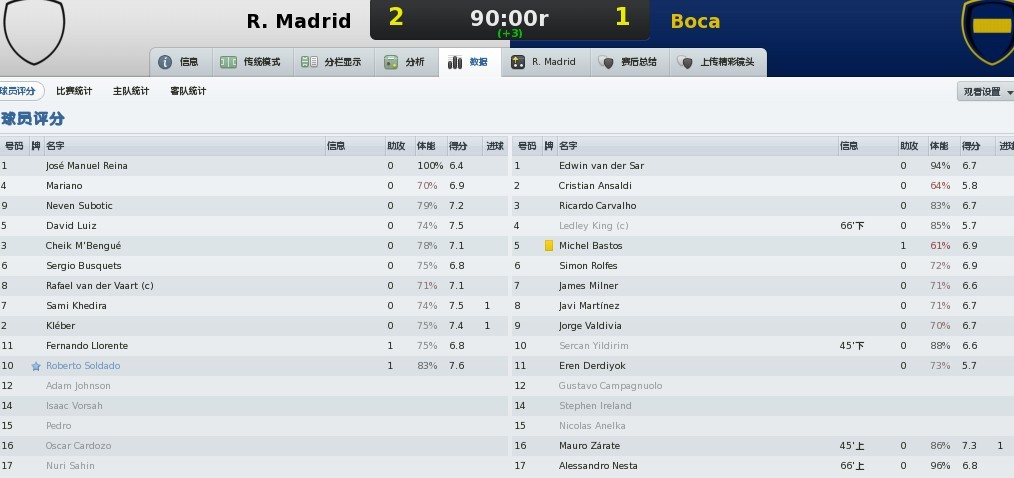Open the 上传精彩镜头 tab
Viewport: 1014px width, 478px height.
pos(718,62)
